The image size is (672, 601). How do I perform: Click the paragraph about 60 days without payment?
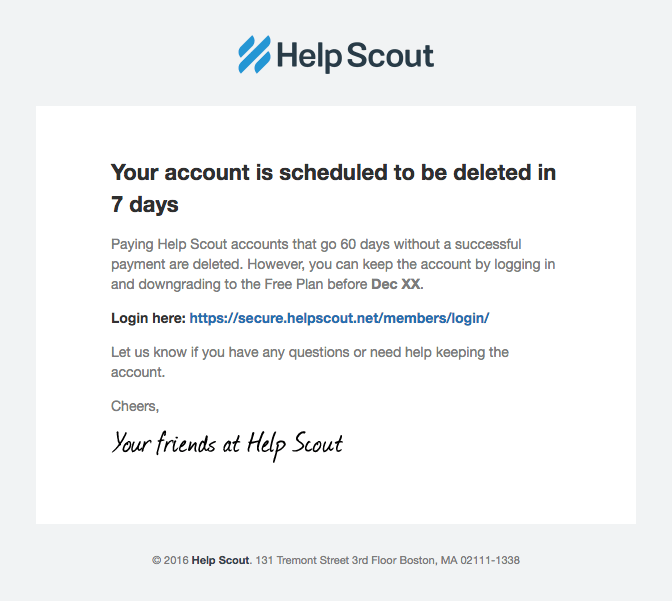(333, 264)
